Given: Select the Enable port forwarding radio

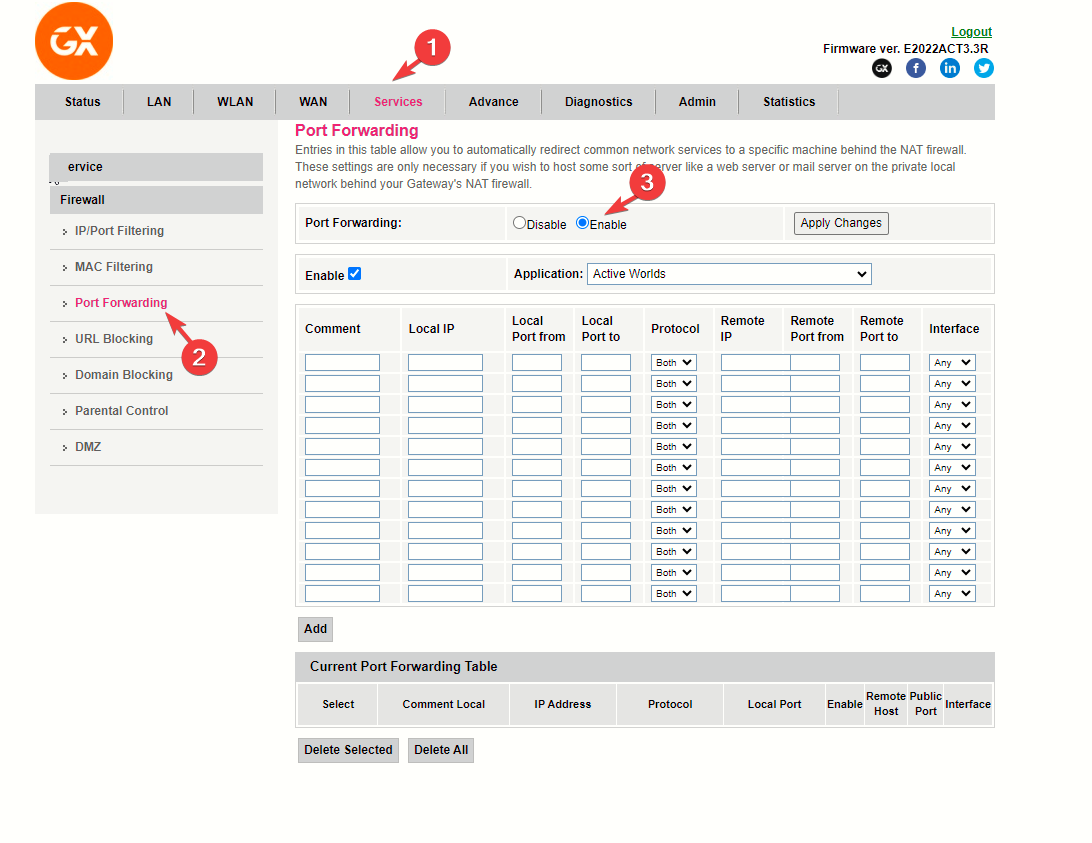Looking at the screenshot, I should 582,223.
